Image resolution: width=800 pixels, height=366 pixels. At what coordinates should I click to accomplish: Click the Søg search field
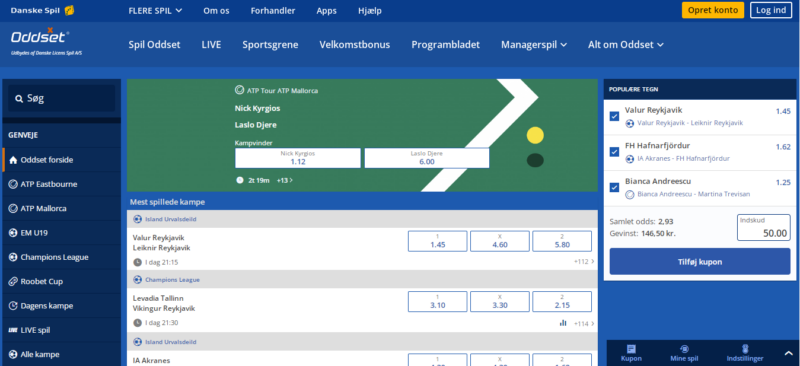click(62, 99)
